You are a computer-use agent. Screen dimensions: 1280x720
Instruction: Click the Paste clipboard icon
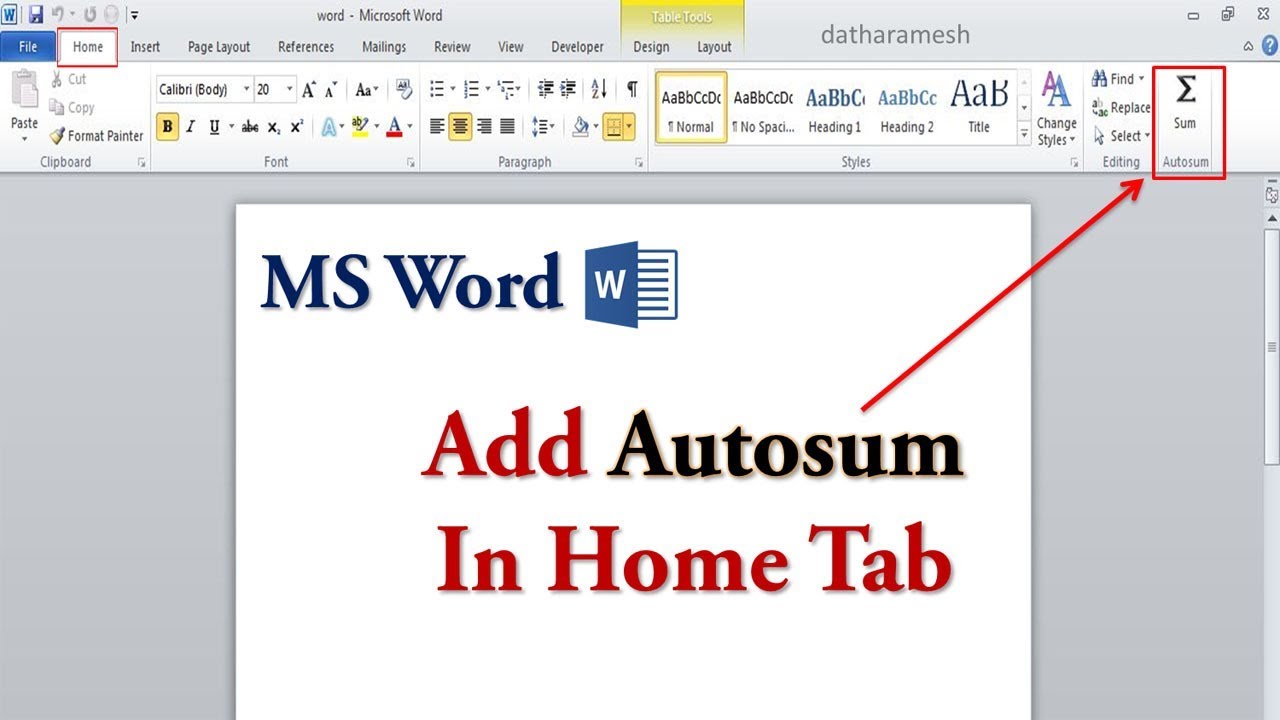(x=24, y=90)
